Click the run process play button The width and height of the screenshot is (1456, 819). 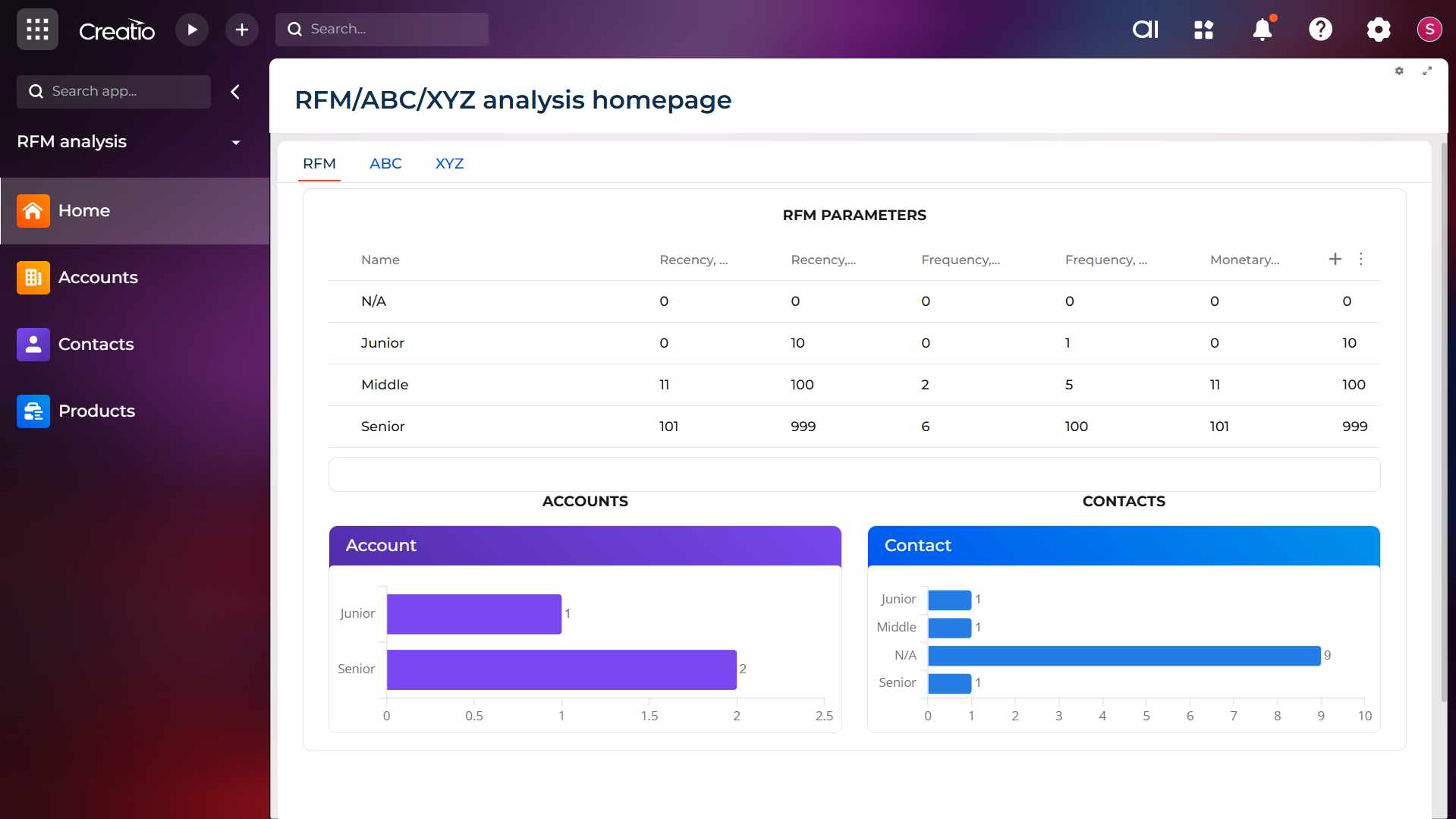(192, 30)
